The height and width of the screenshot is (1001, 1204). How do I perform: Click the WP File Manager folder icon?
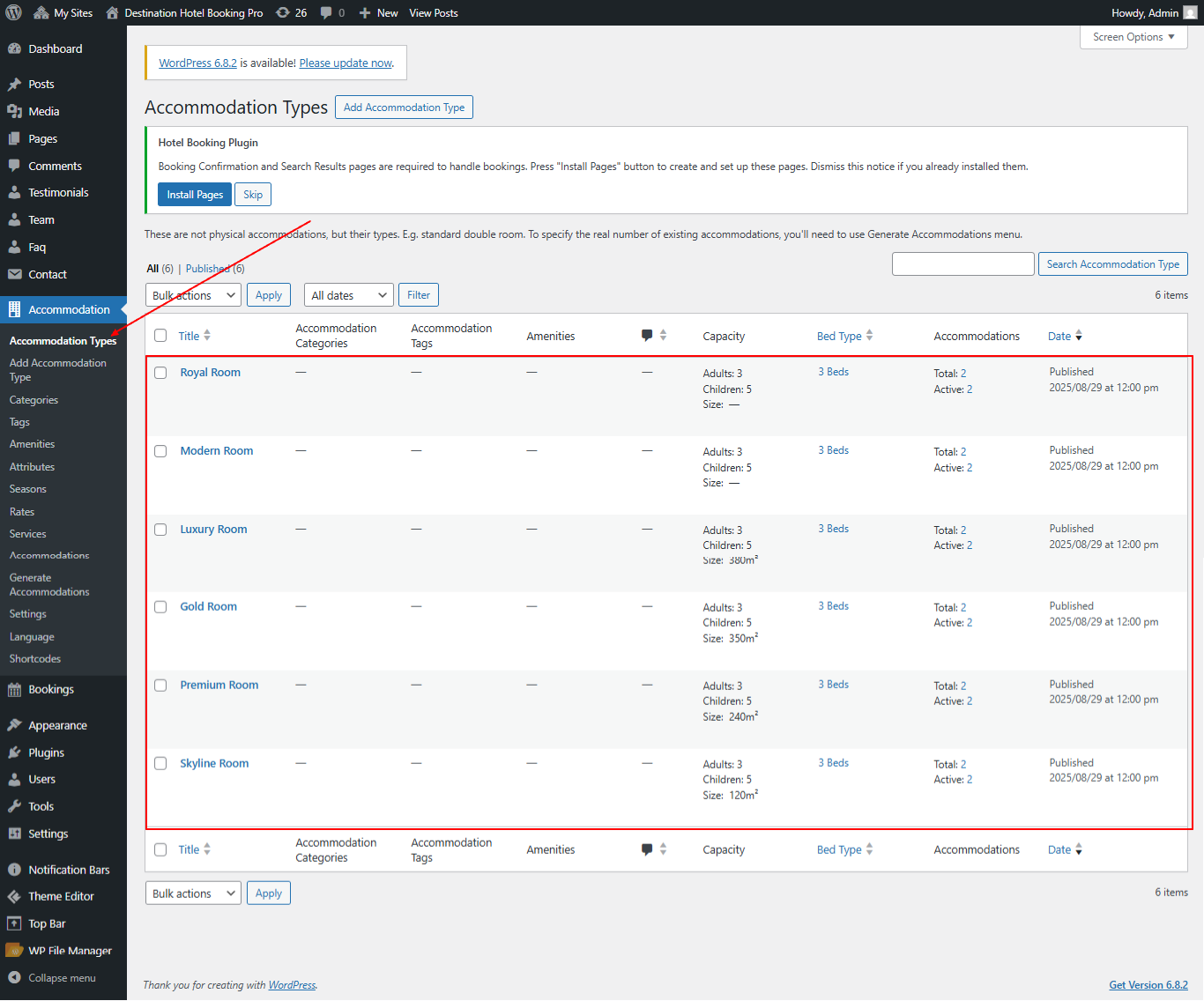point(14,950)
